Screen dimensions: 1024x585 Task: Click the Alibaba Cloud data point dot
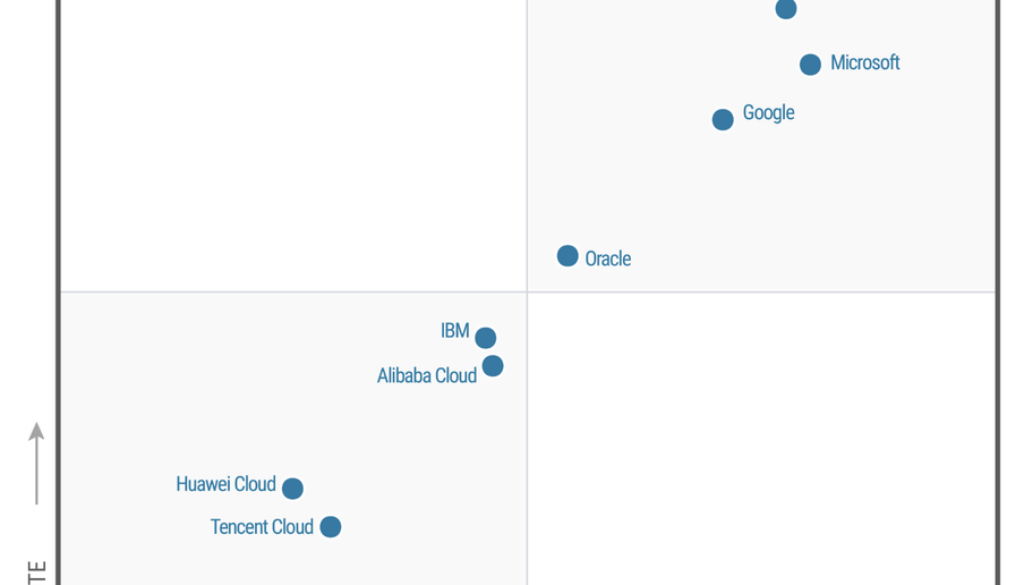click(x=493, y=366)
